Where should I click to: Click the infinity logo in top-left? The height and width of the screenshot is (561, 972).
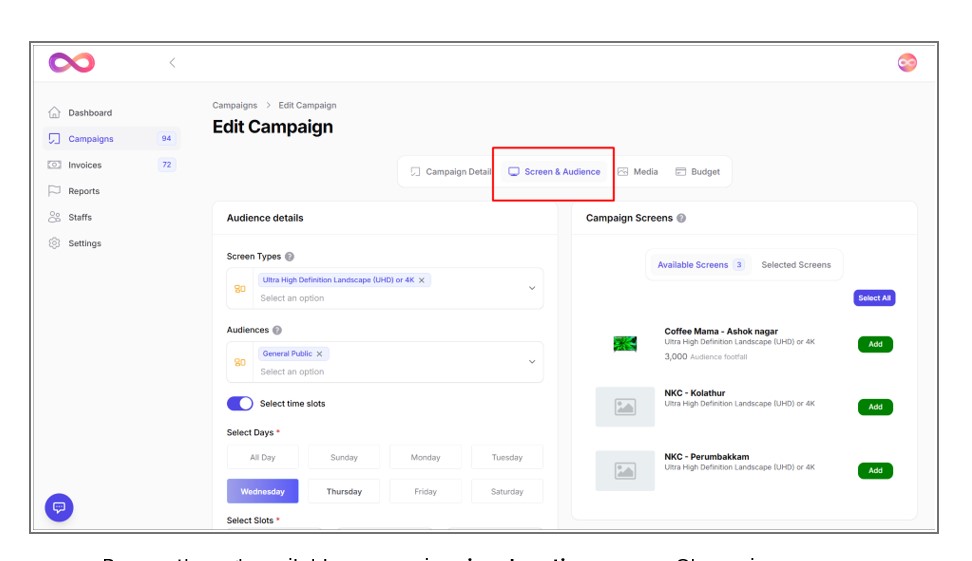click(71, 63)
